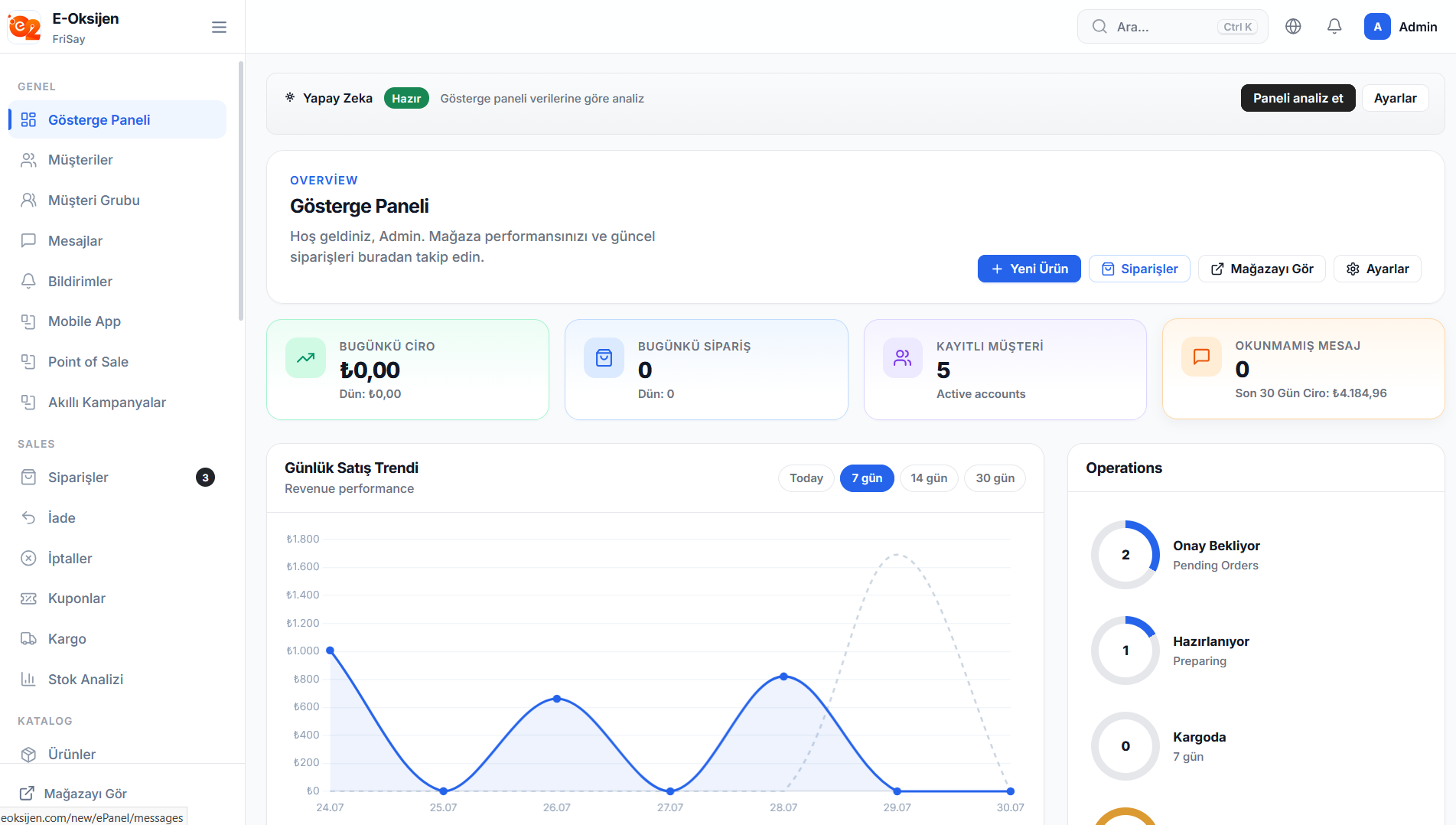1456x825 pixels.
Task: Click the 'Gösterge paneli verilerine göre analiz' text
Action: [542, 99]
